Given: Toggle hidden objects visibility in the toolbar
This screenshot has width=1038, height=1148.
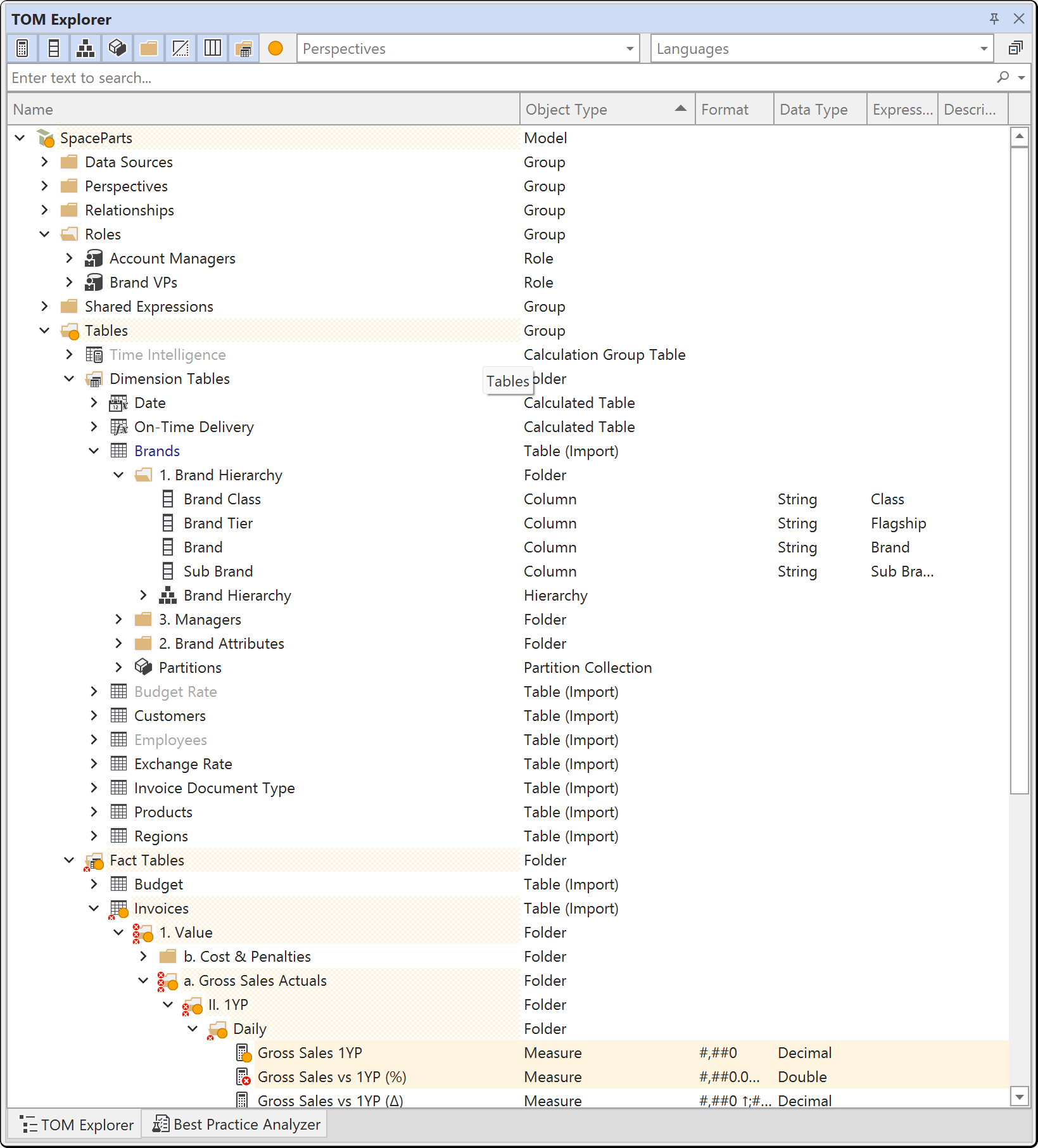Looking at the screenshot, I should pyautogui.click(x=180, y=48).
